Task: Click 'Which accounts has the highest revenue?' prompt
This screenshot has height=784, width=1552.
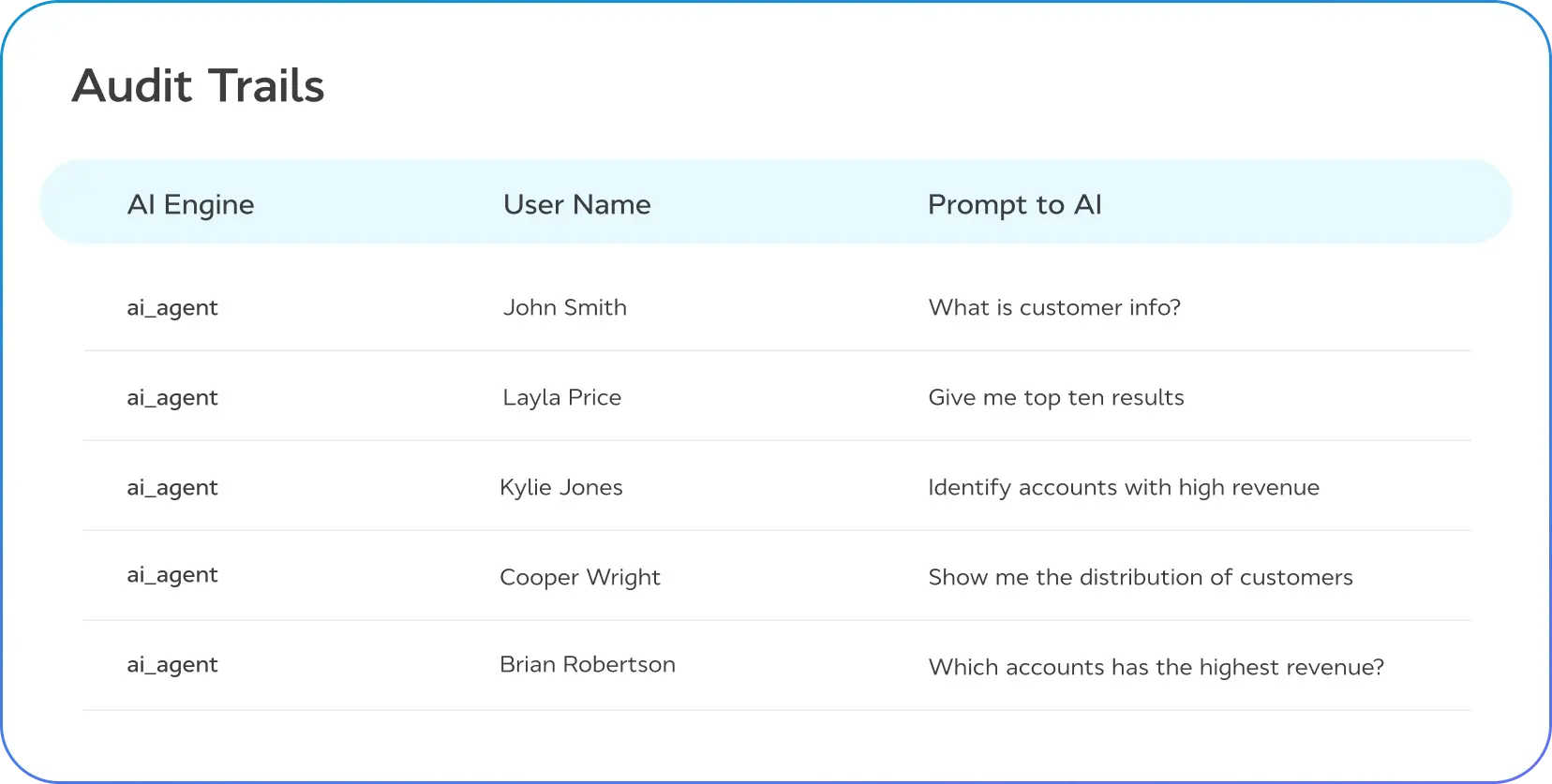Action: click(x=1156, y=667)
